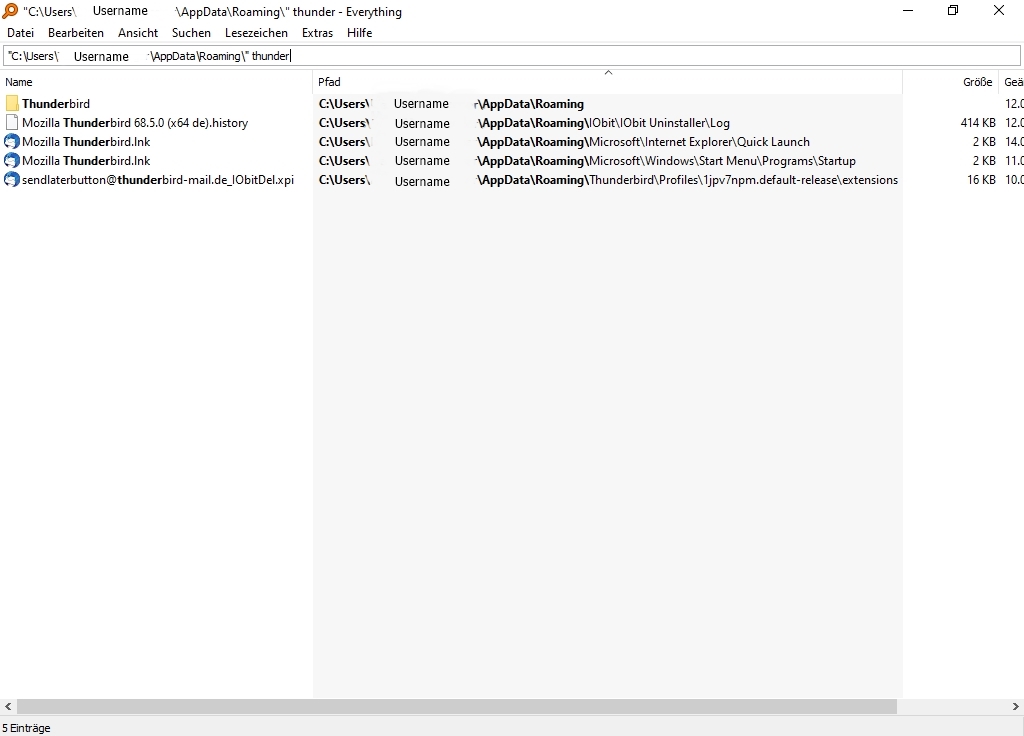Close the Everything window
This screenshot has height=736, width=1024.
(x=999, y=10)
